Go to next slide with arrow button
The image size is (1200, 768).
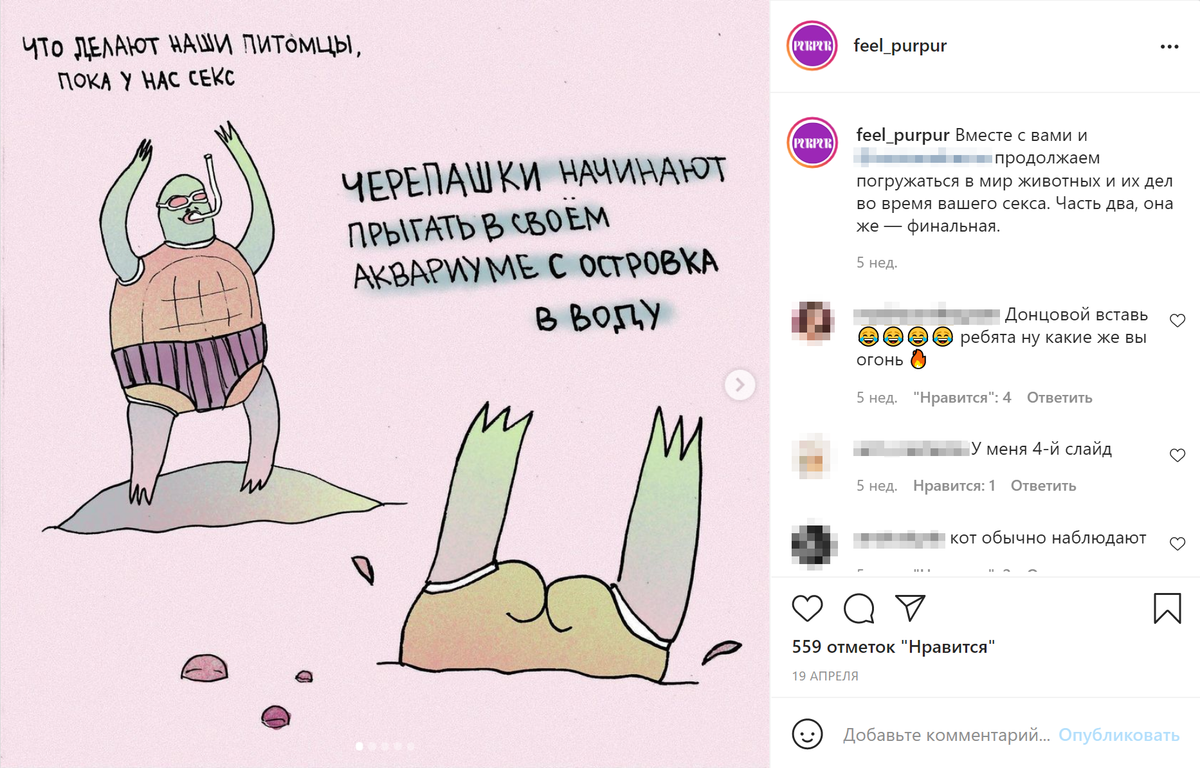pyautogui.click(x=740, y=384)
